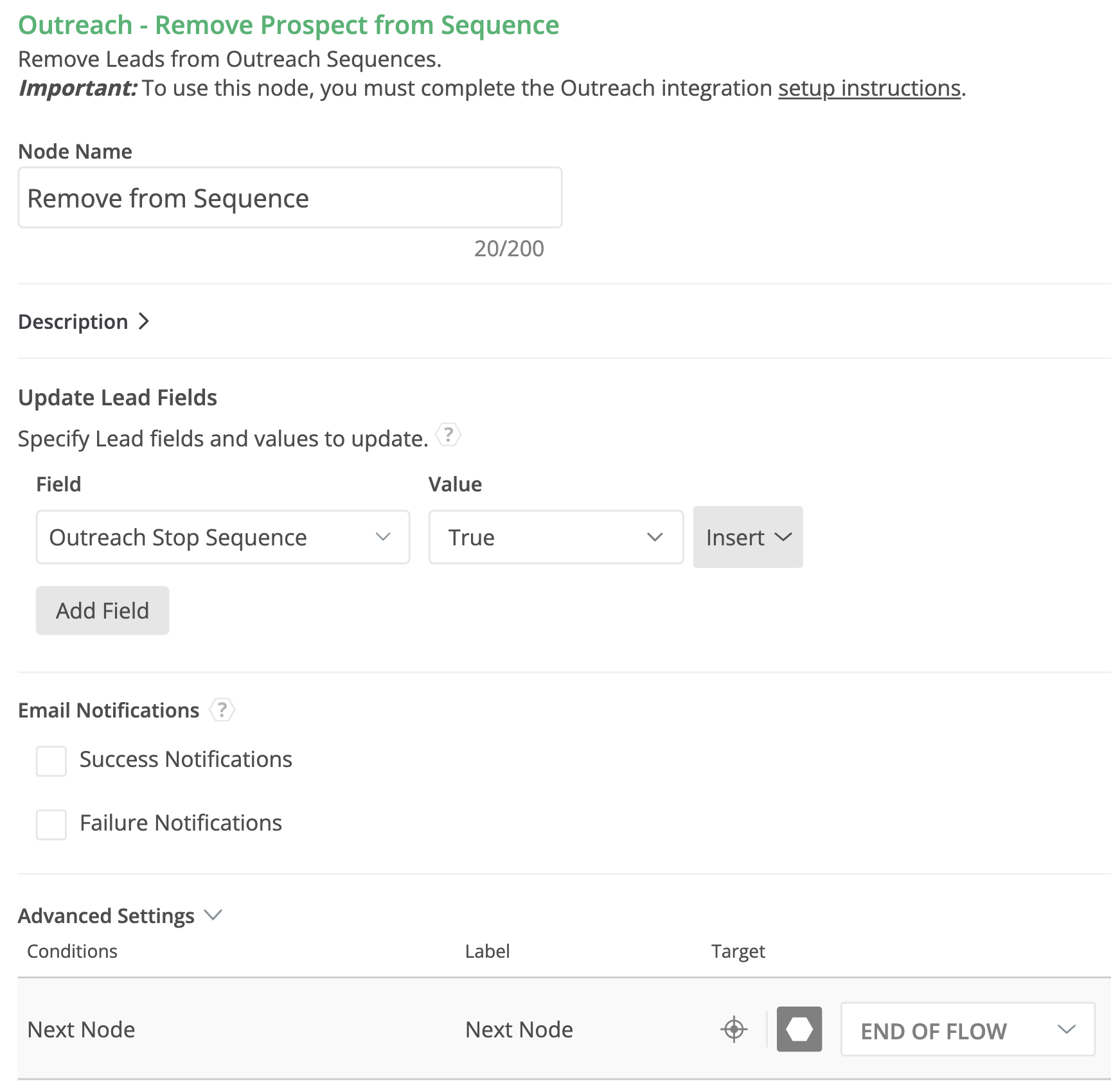Click the help icon beside Update Lead Fields description
This screenshot has width=1111, height=1092.
pyautogui.click(x=448, y=436)
